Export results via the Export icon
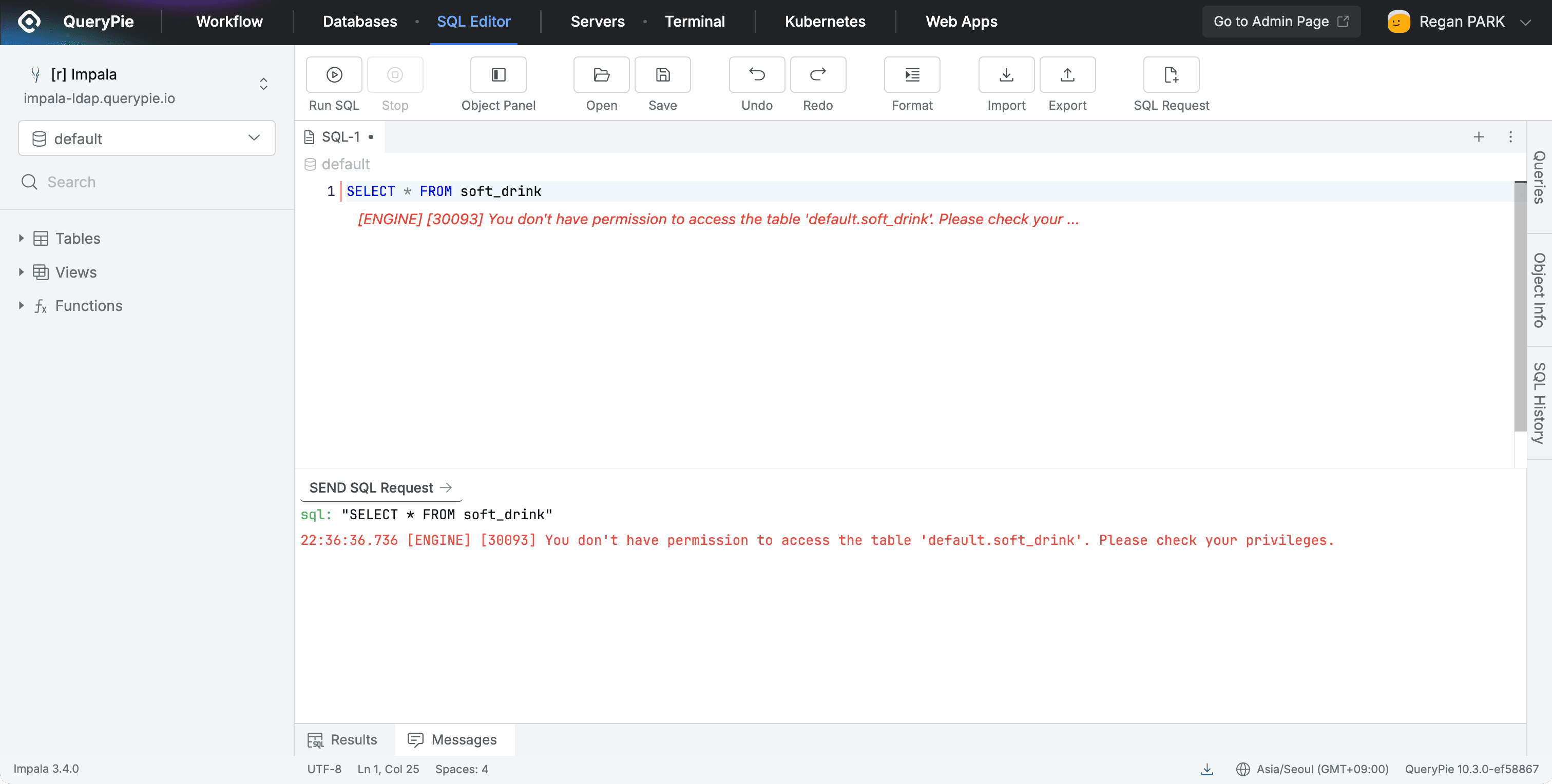The height and width of the screenshot is (784, 1552). 1067,75
